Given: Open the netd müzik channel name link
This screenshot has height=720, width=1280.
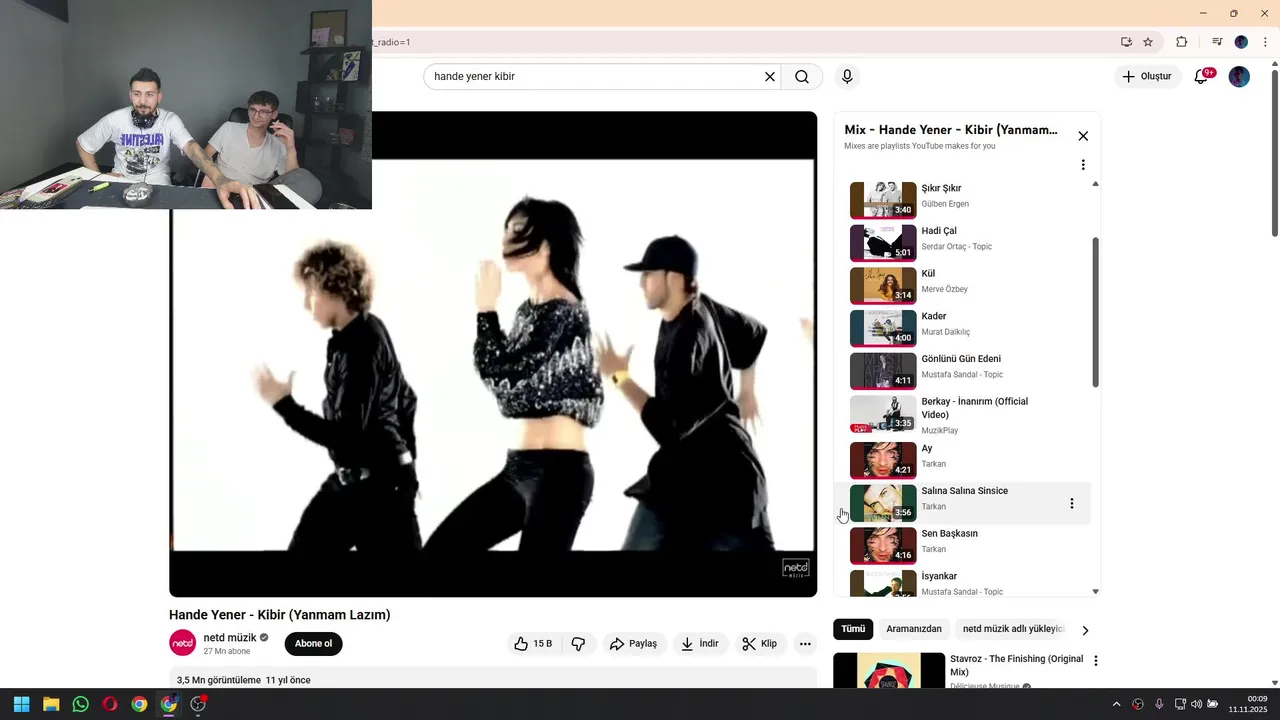Looking at the screenshot, I should coord(230,638).
